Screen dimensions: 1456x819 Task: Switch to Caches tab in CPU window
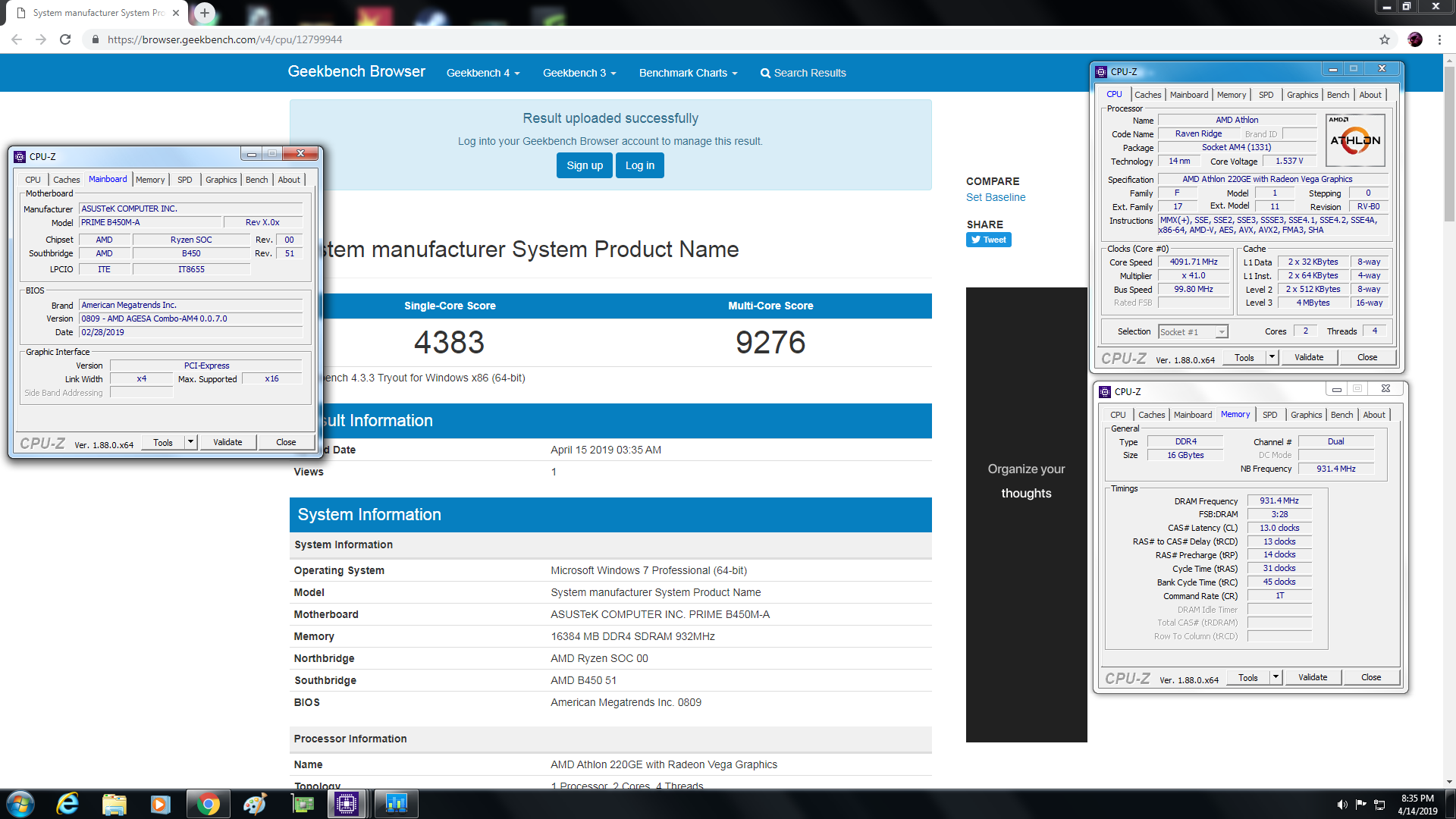click(1147, 95)
